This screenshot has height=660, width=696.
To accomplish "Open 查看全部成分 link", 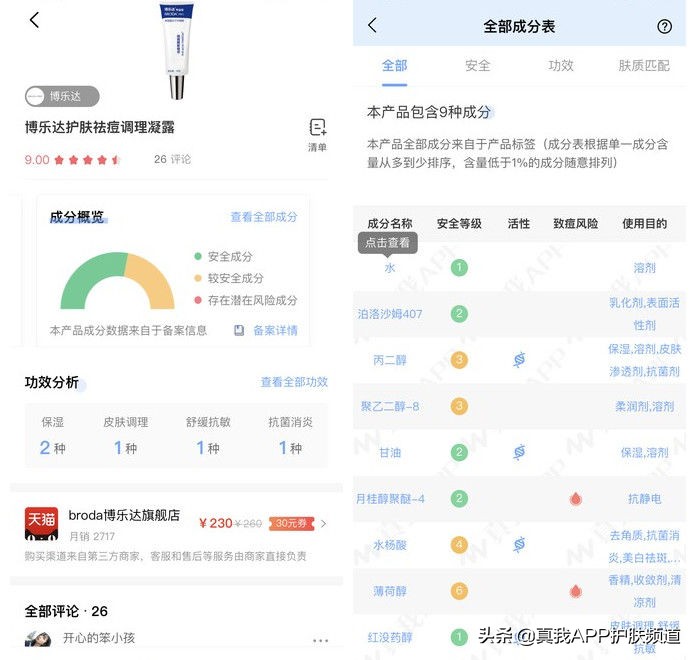I will click(x=264, y=217).
